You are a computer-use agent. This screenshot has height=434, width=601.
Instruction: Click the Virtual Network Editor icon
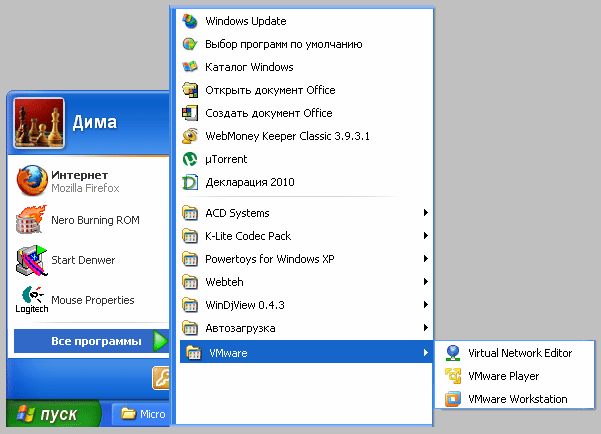(453, 353)
